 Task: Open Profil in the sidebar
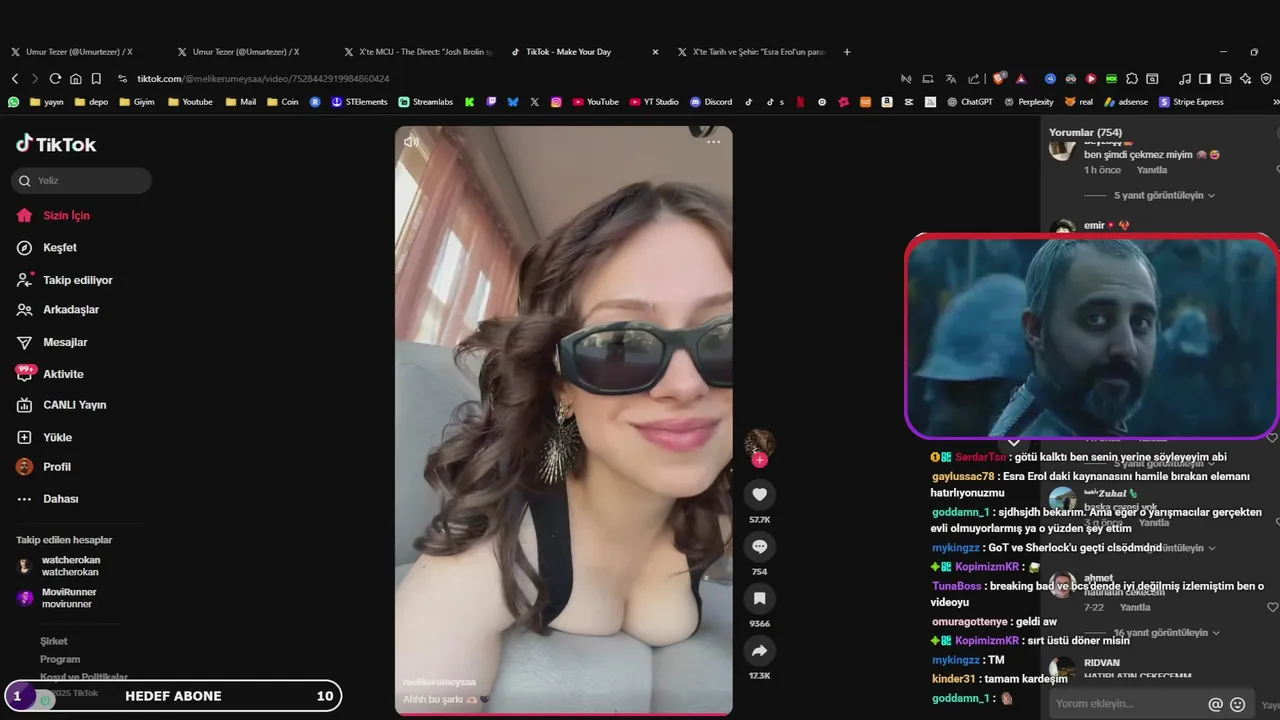43,466
